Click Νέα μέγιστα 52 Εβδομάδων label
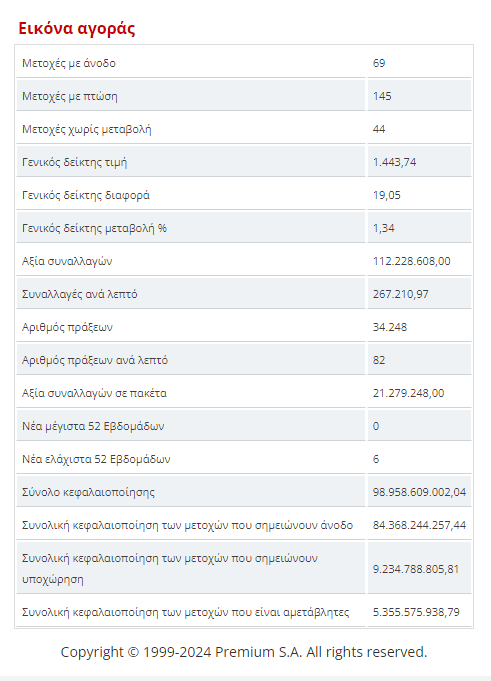491x681 pixels. click(93, 426)
